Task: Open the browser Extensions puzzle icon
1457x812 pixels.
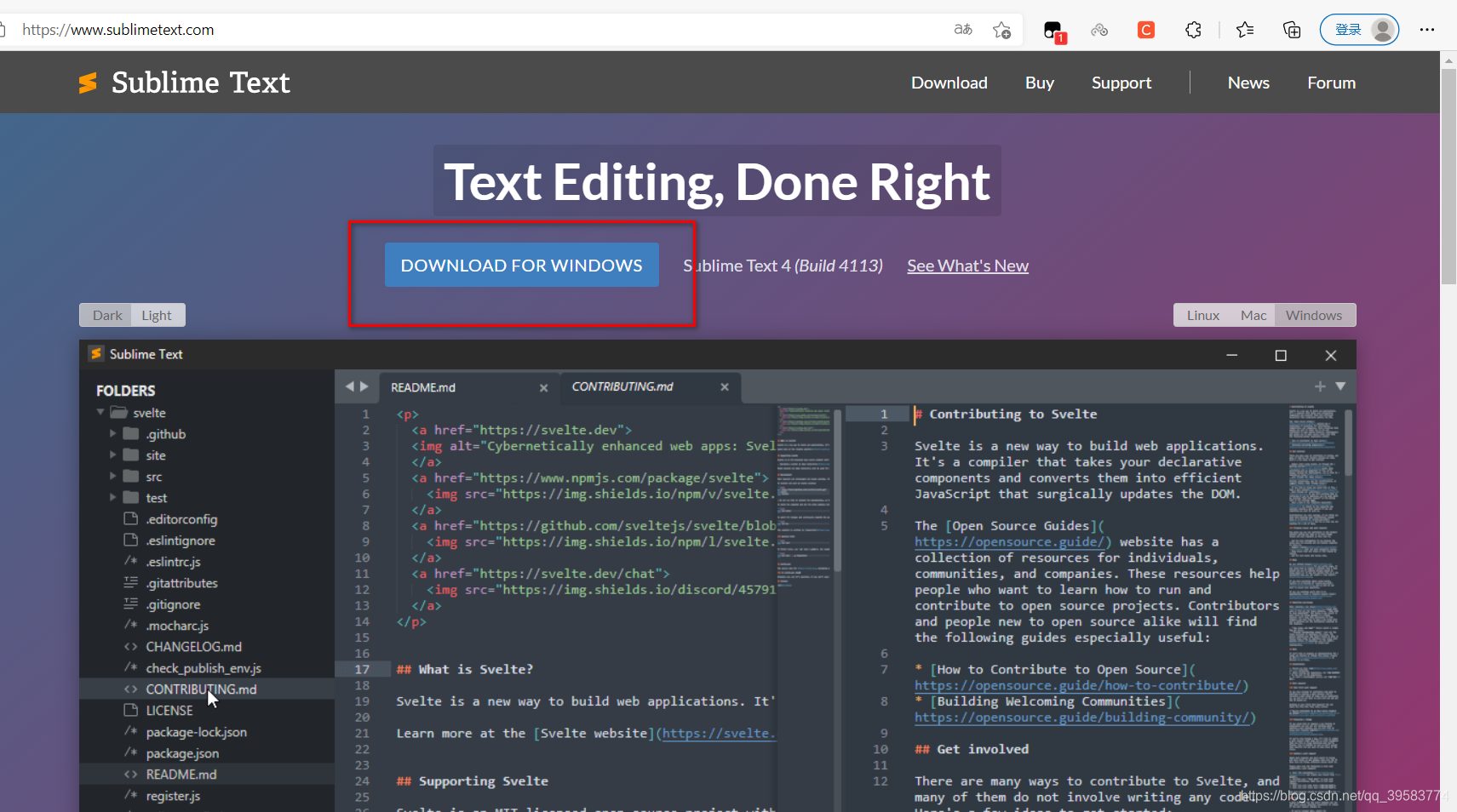Action: tap(1193, 30)
